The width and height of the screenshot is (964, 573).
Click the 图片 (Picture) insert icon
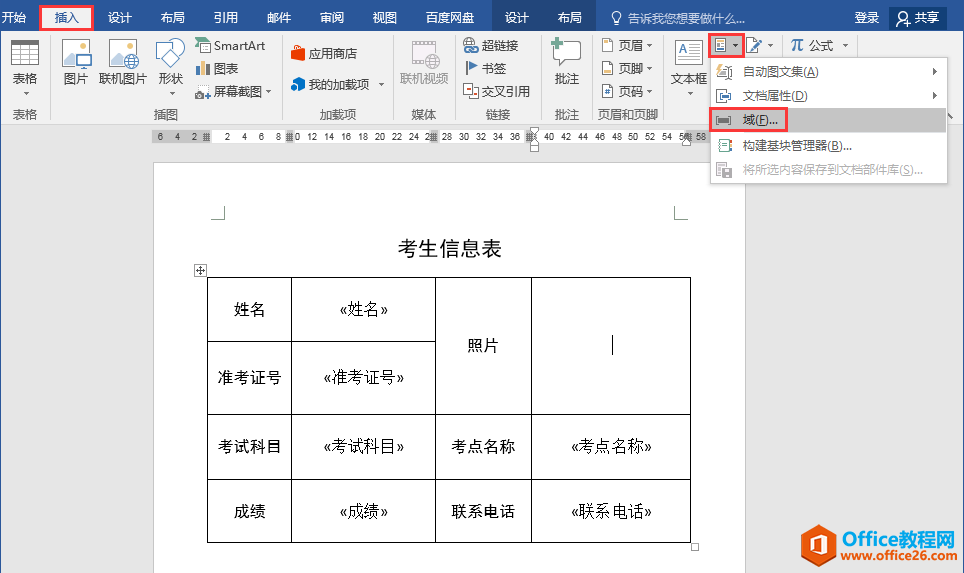click(76, 62)
